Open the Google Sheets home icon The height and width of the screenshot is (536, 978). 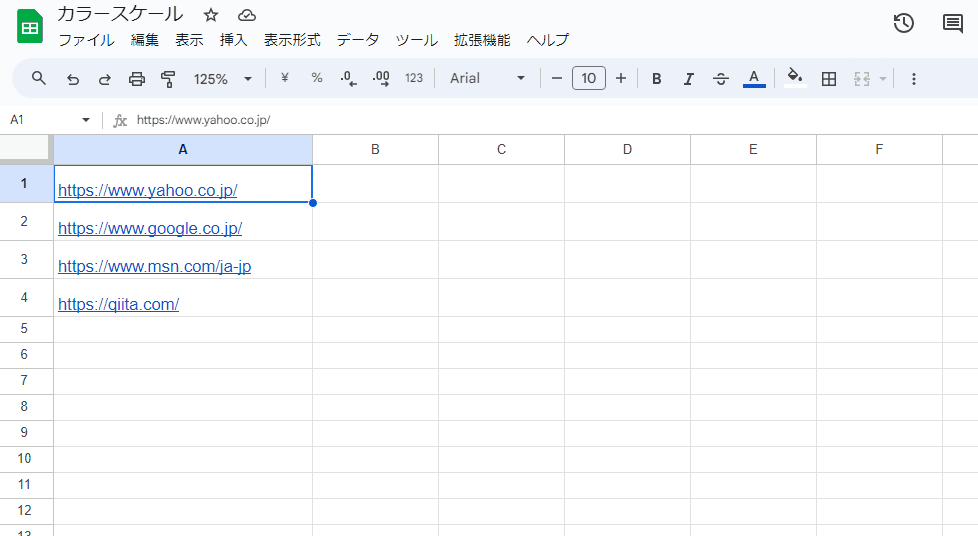[x=30, y=26]
